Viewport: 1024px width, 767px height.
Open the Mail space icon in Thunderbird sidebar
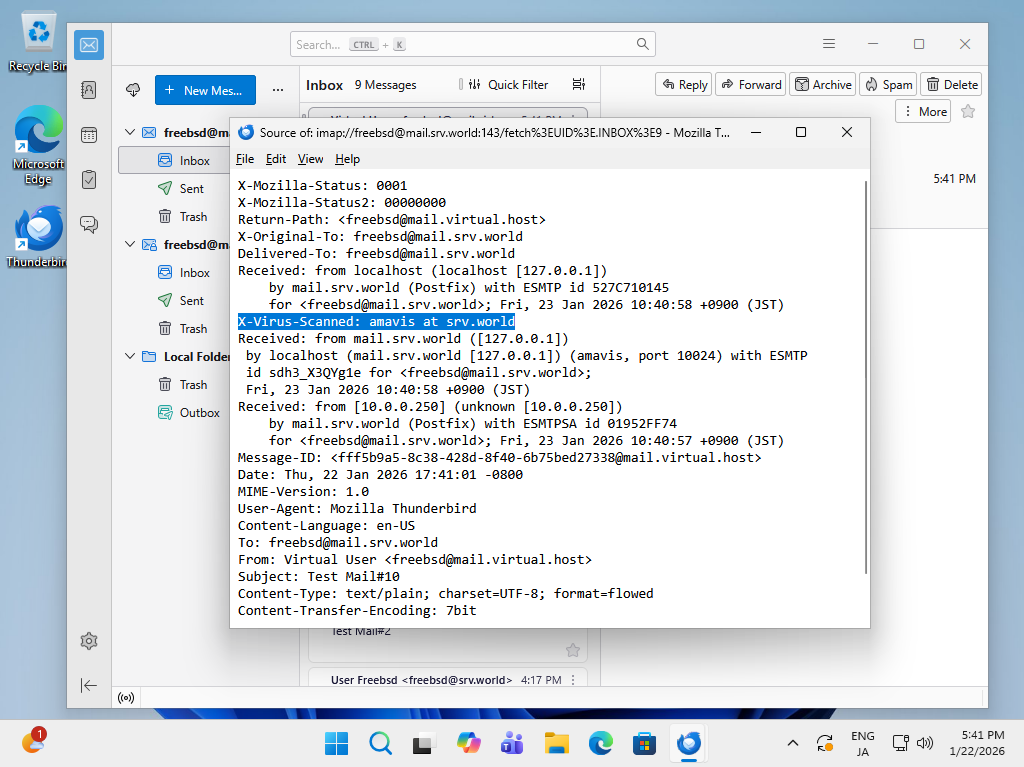click(x=89, y=45)
